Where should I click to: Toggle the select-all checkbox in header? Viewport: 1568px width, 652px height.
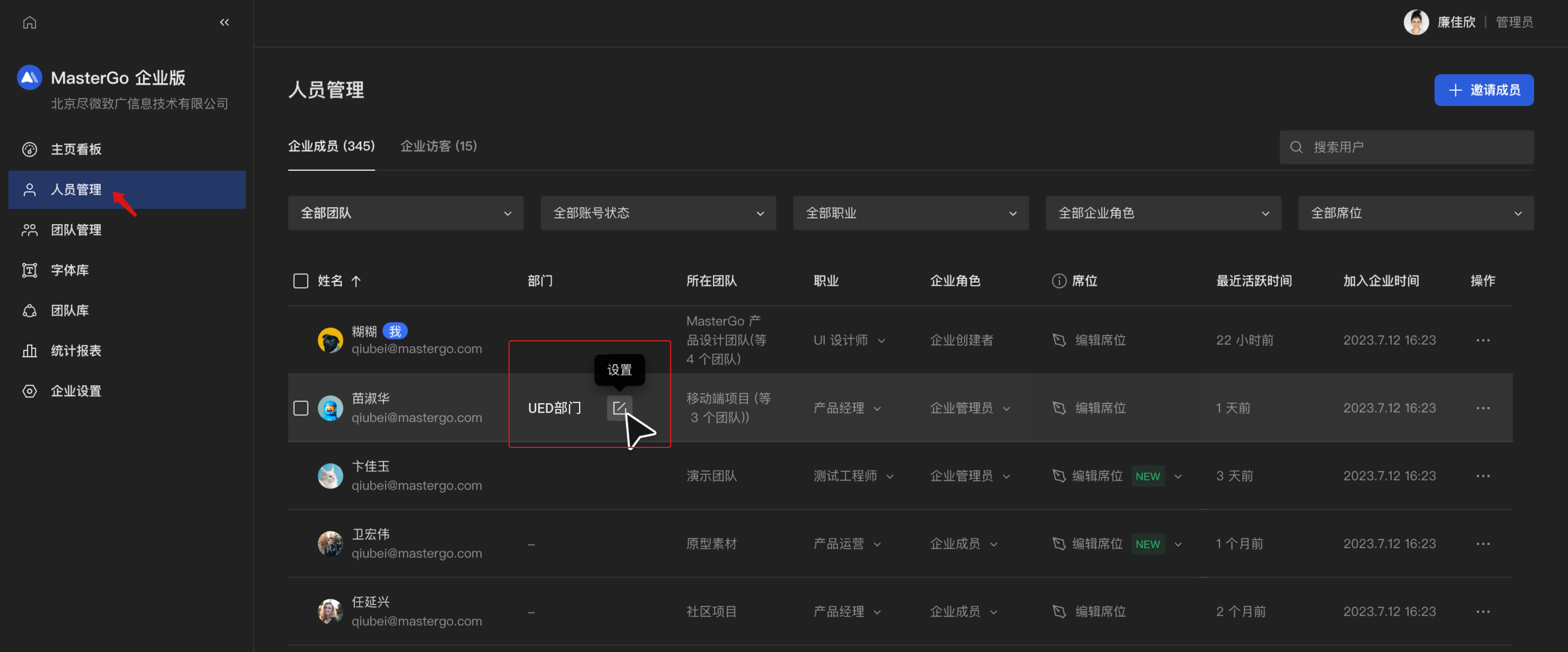301,281
